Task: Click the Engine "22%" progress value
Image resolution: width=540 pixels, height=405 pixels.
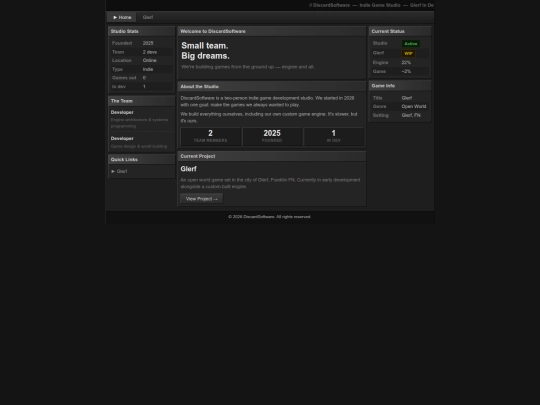Action: point(406,63)
